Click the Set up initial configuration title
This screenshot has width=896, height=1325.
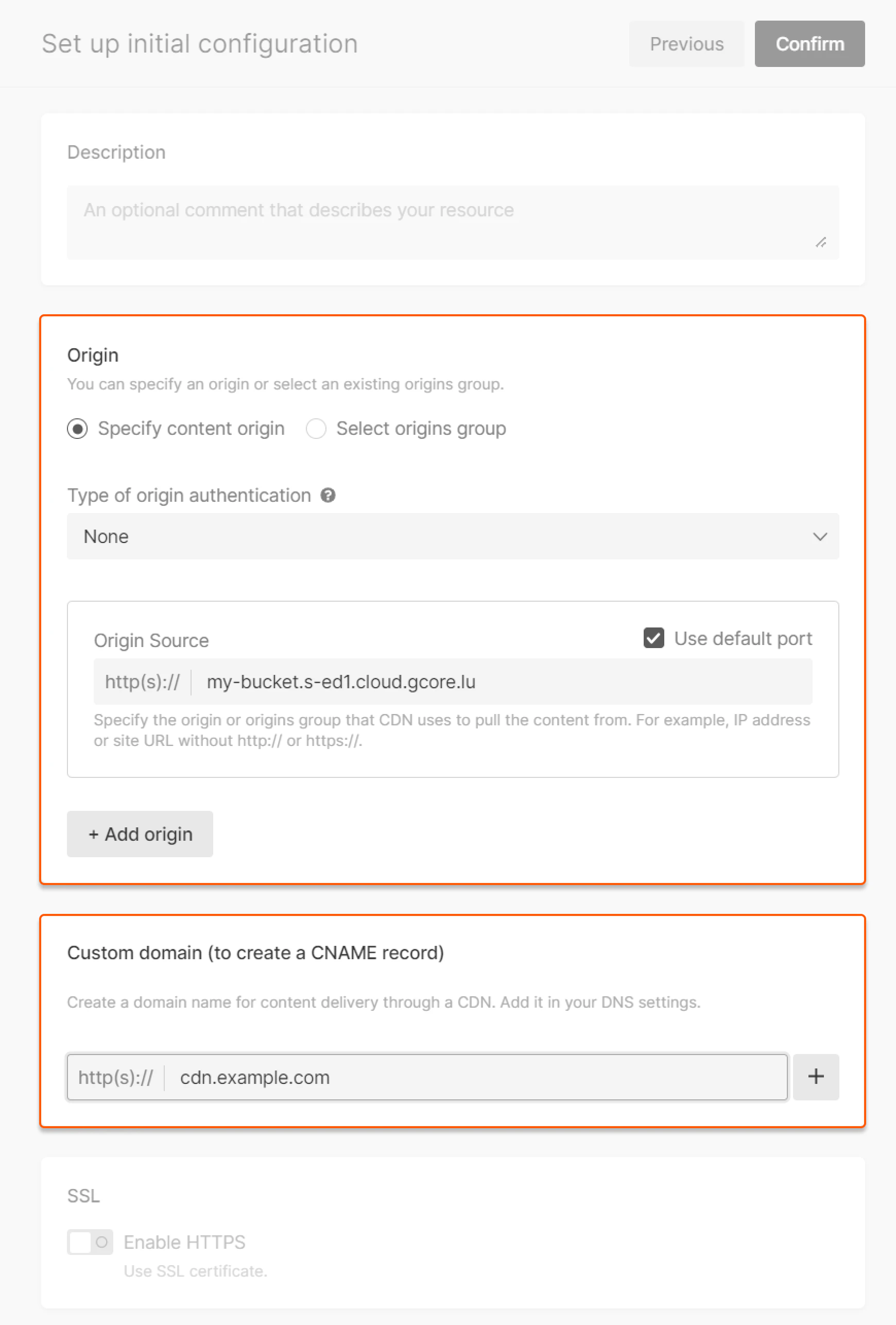[x=199, y=43]
